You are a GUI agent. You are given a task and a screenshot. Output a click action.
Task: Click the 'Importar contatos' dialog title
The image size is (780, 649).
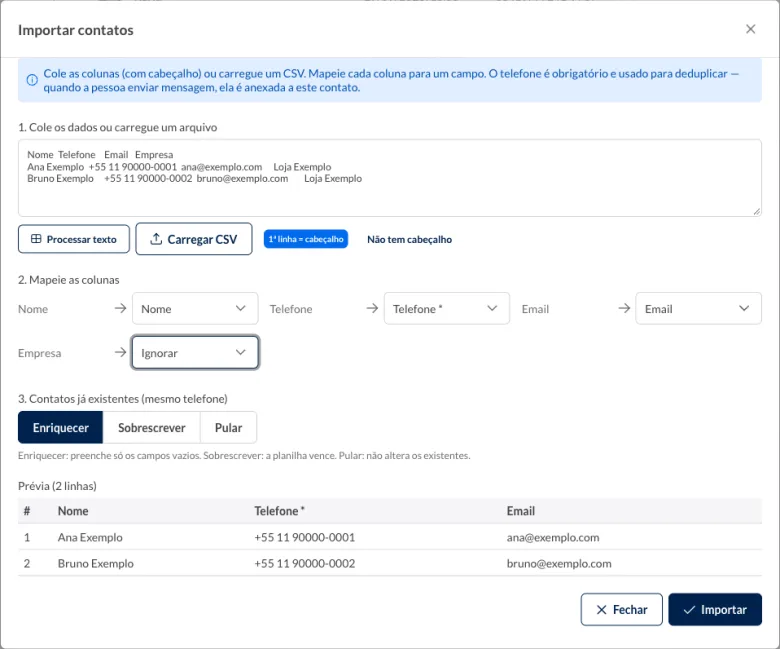76,30
